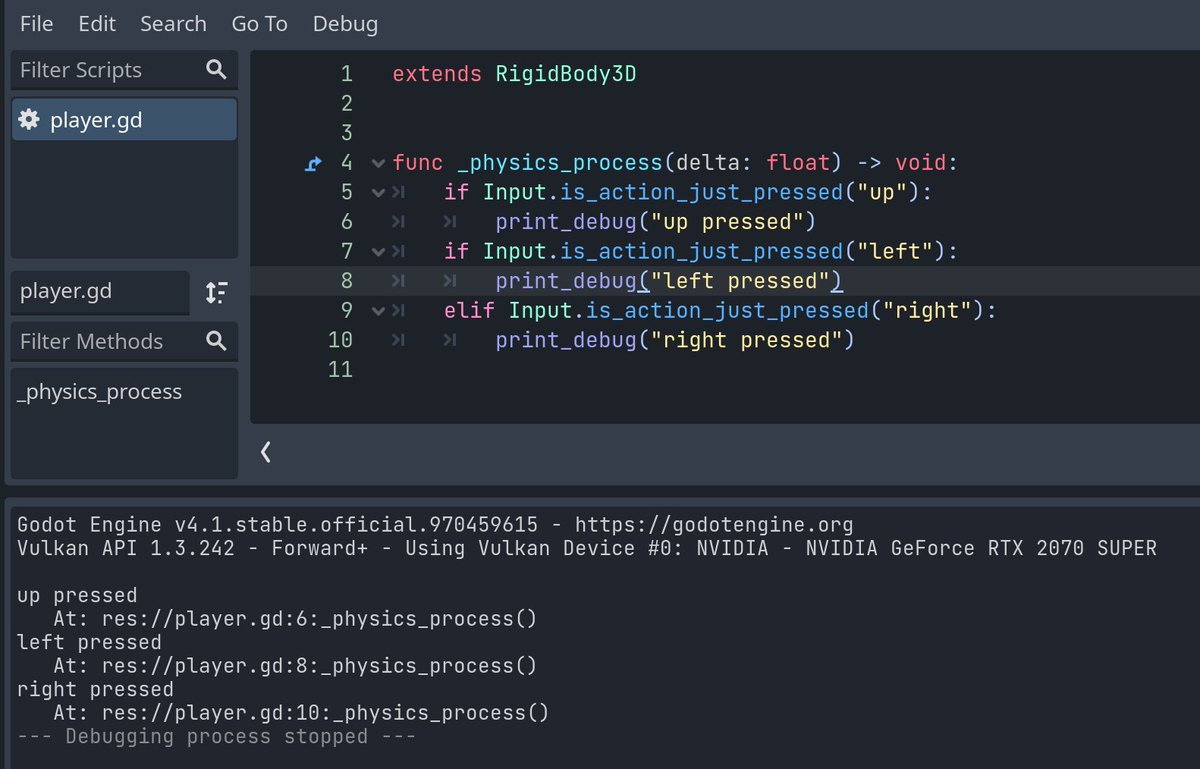
Task: Select player.gd in the script list
Action: 124,120
